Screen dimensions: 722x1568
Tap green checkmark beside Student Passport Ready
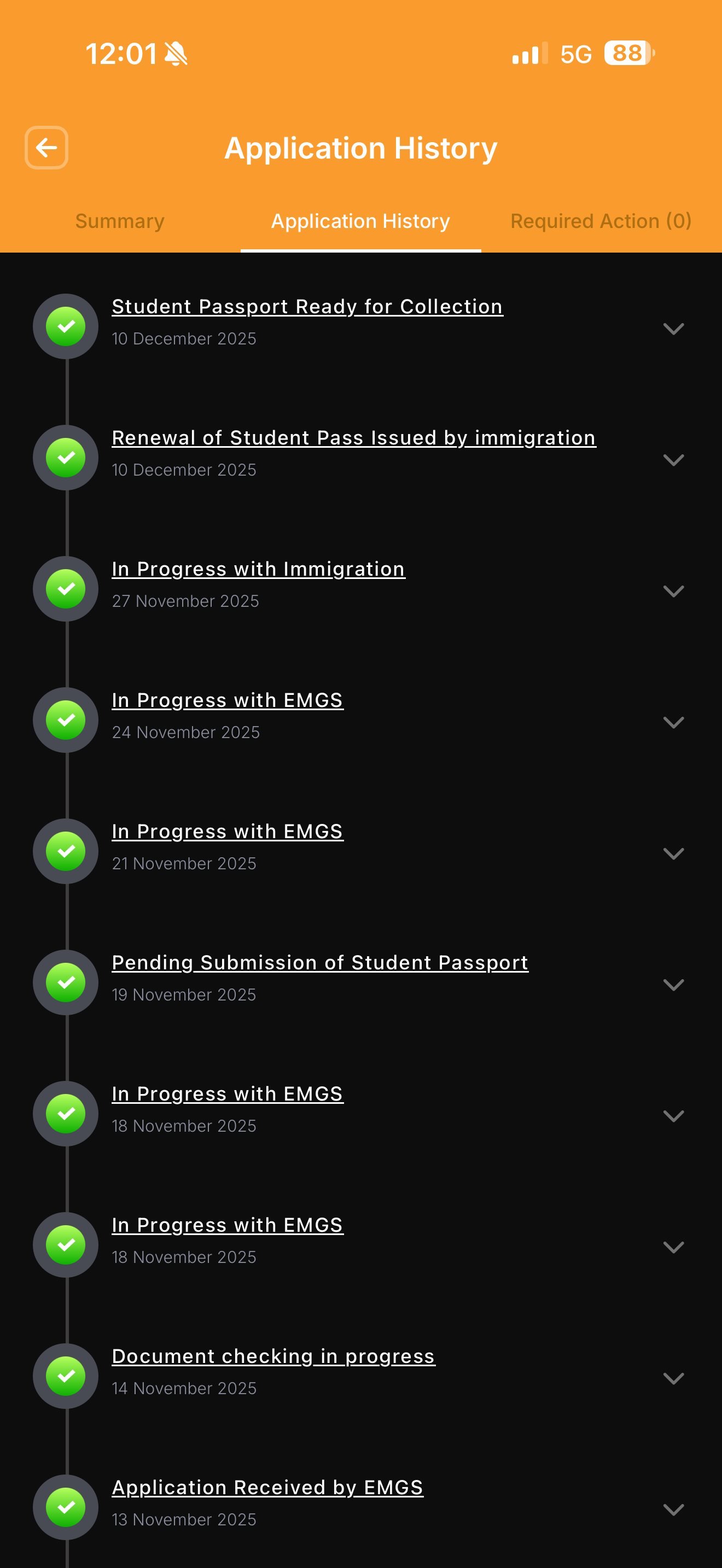[x=66, y=327]
